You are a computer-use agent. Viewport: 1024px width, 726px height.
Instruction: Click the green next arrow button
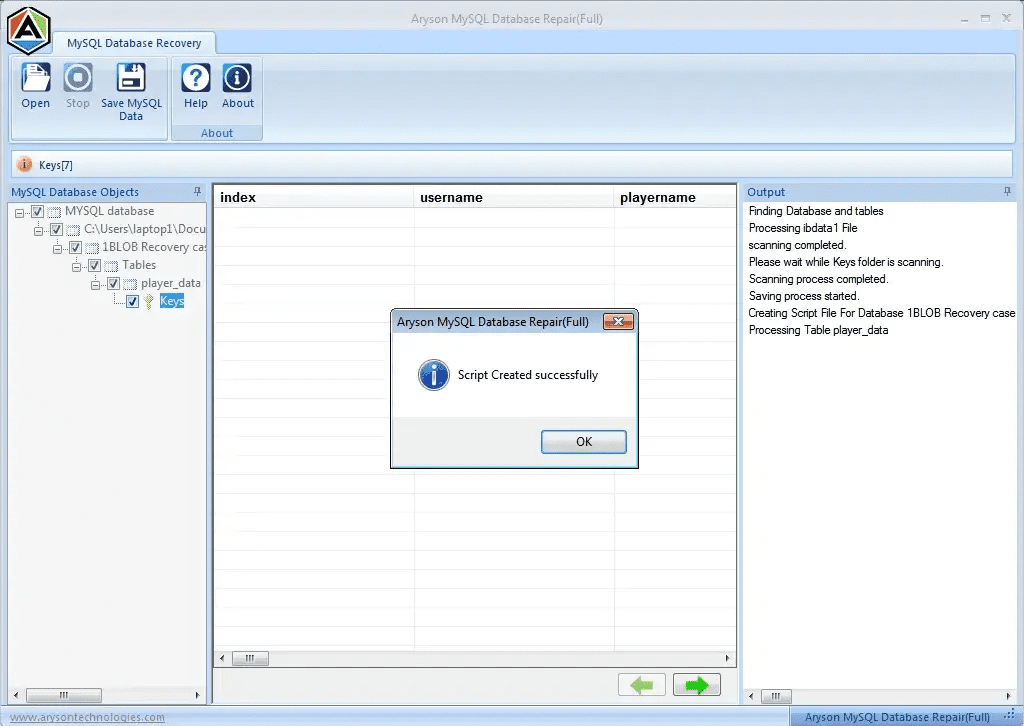pos(697,685)
